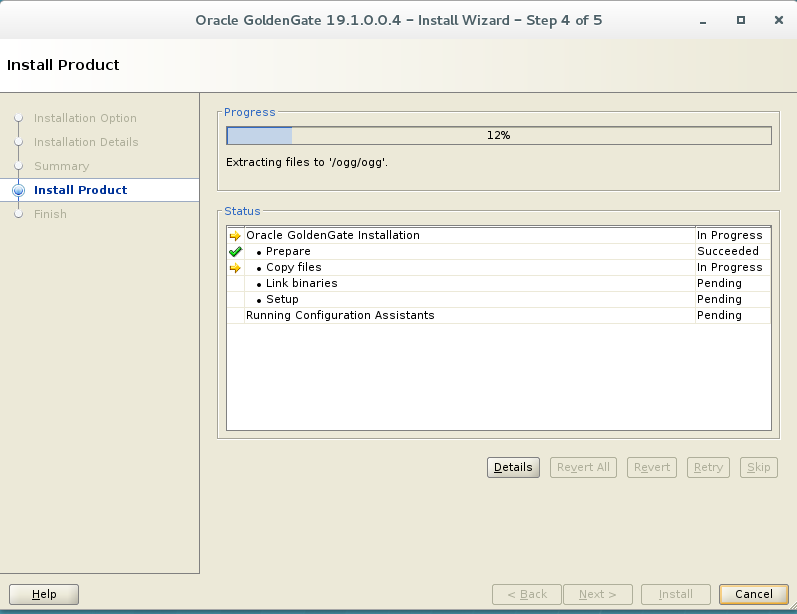Click the Retry button
The image size is (797, 614).
708,467
